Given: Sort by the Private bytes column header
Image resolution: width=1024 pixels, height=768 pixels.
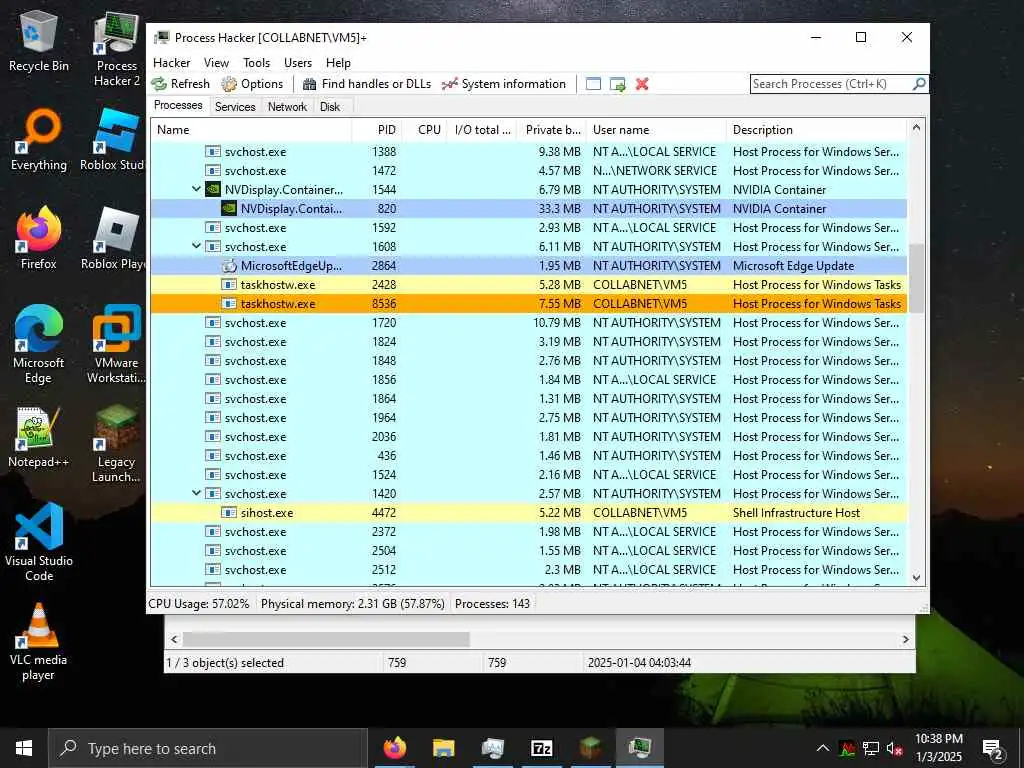Looking at the screenshot, I should pyautogui.click(x=552, y=129).
